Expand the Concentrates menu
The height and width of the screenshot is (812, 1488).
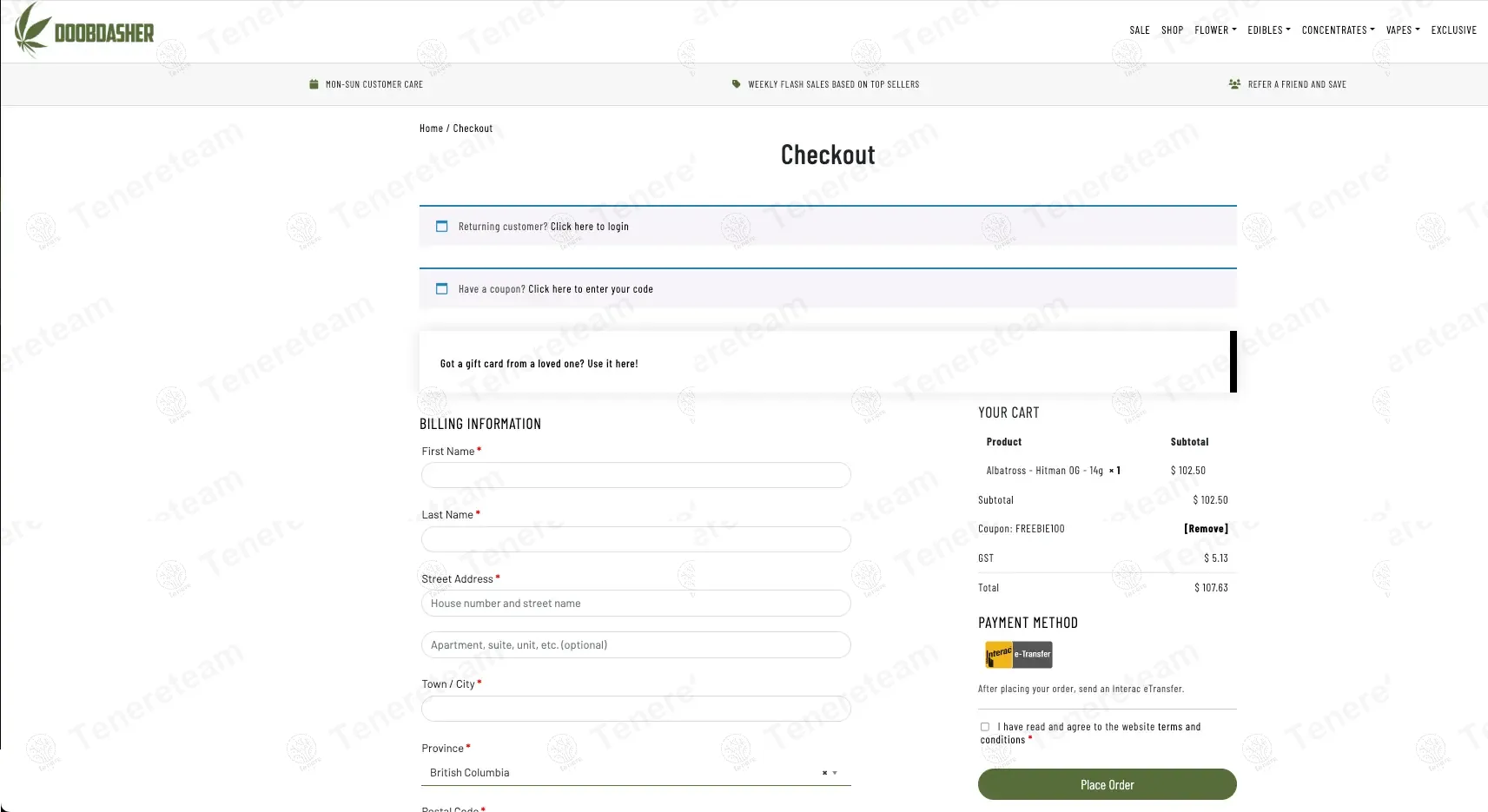(x=1338, y=30)
